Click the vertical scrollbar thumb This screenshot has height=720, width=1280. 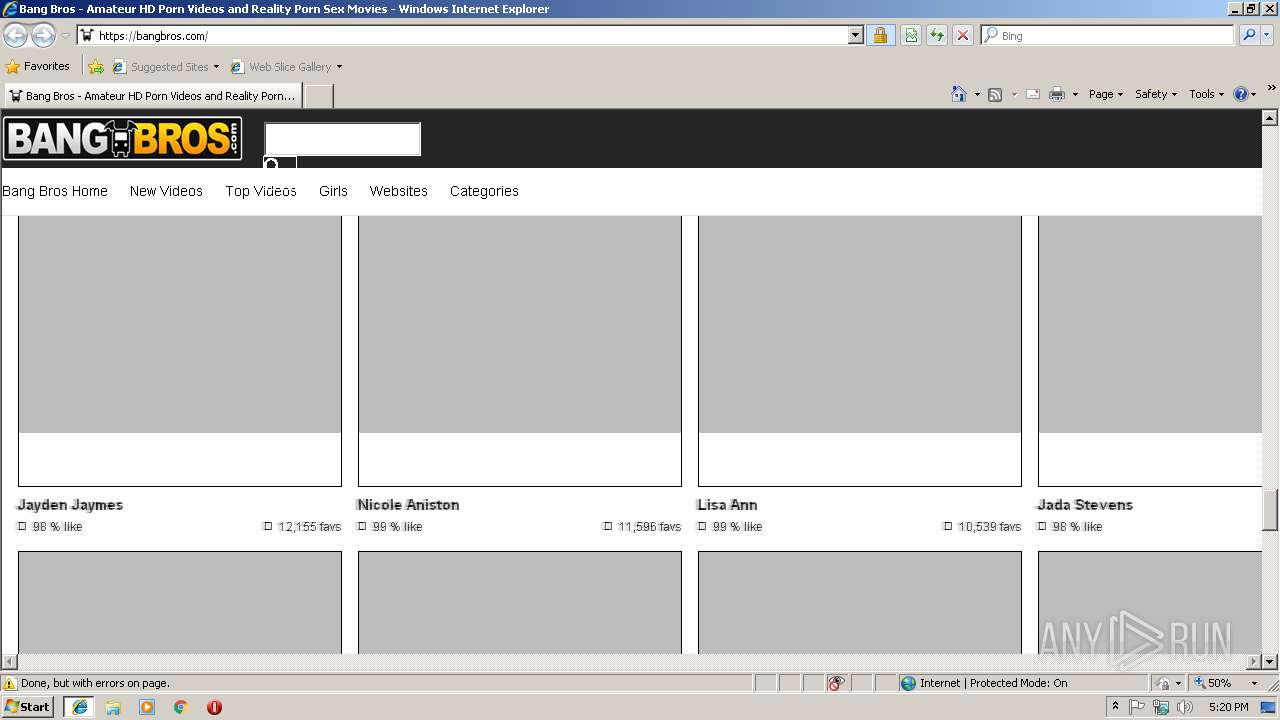point(1270,510)
